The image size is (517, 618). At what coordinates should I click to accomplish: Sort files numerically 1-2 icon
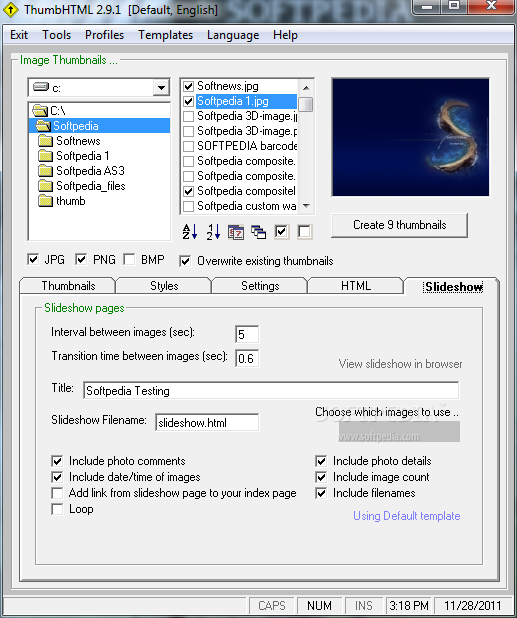[x=213, y=232]
